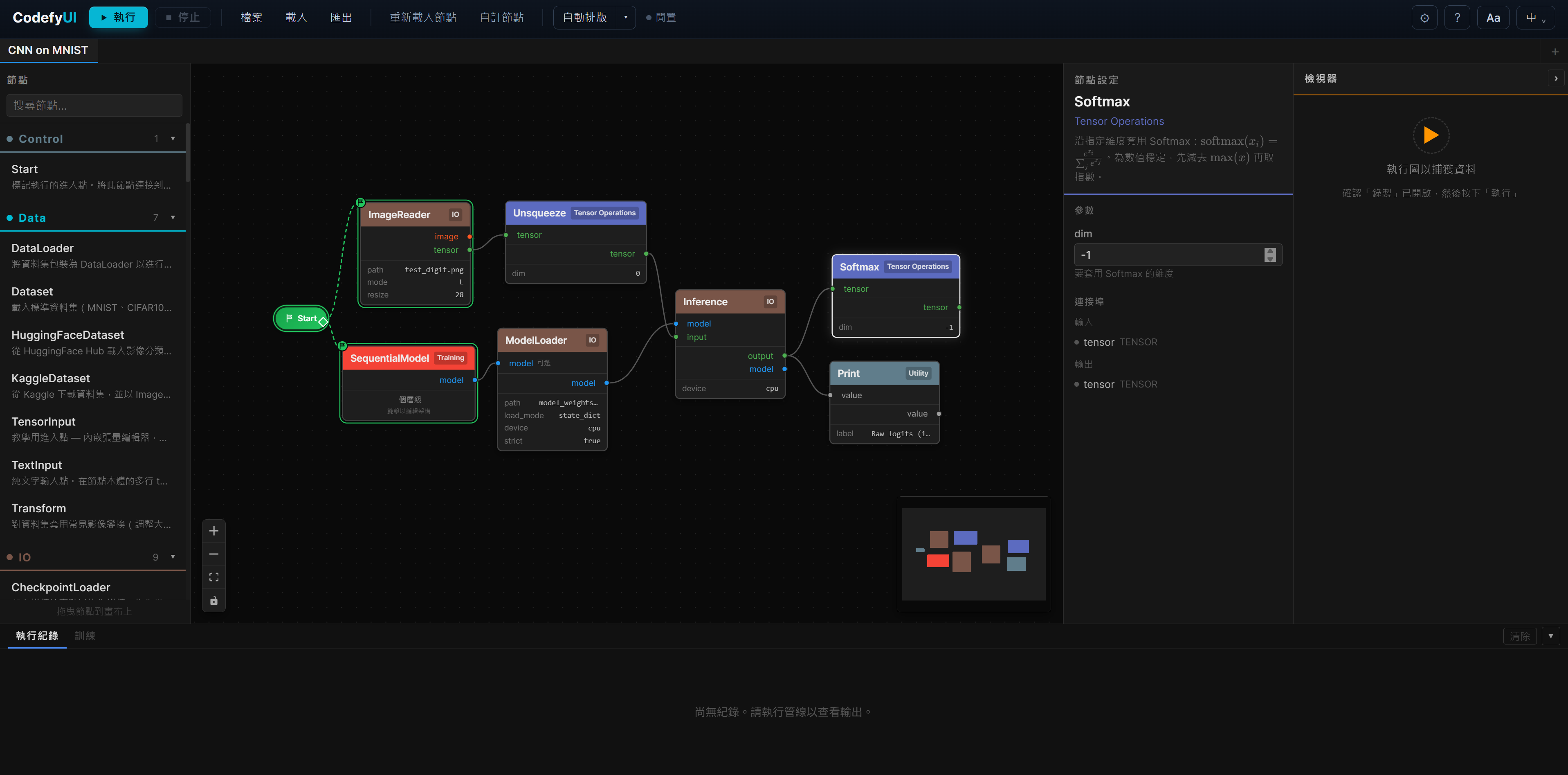Image resolution: width=1568 pixels, height=775 pixels.
Task: Select KaggleDataset in node list
Action: coord(92,386)
